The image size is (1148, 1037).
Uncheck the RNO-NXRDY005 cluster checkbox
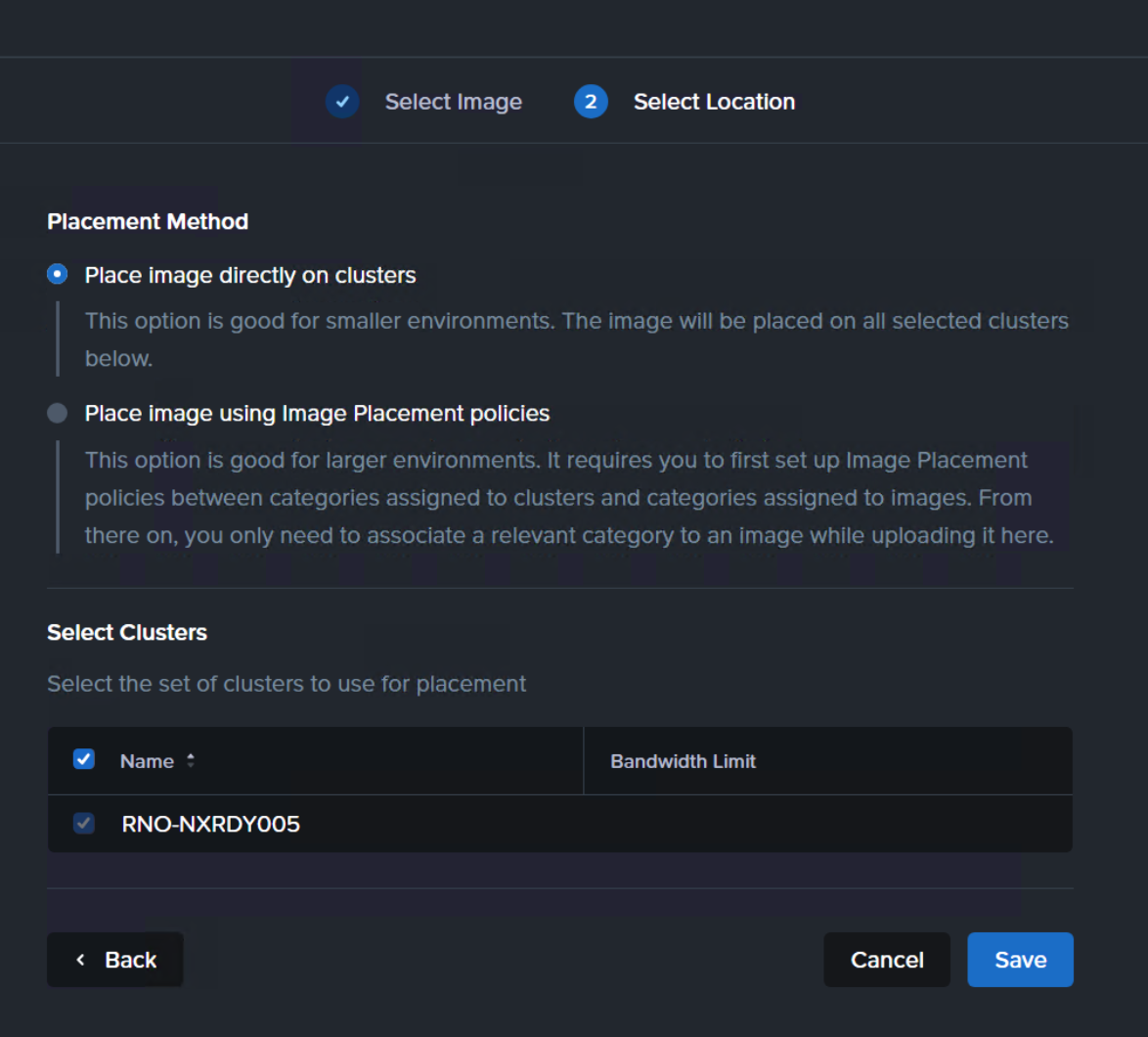pyautogui.click(x=84, y=823)
